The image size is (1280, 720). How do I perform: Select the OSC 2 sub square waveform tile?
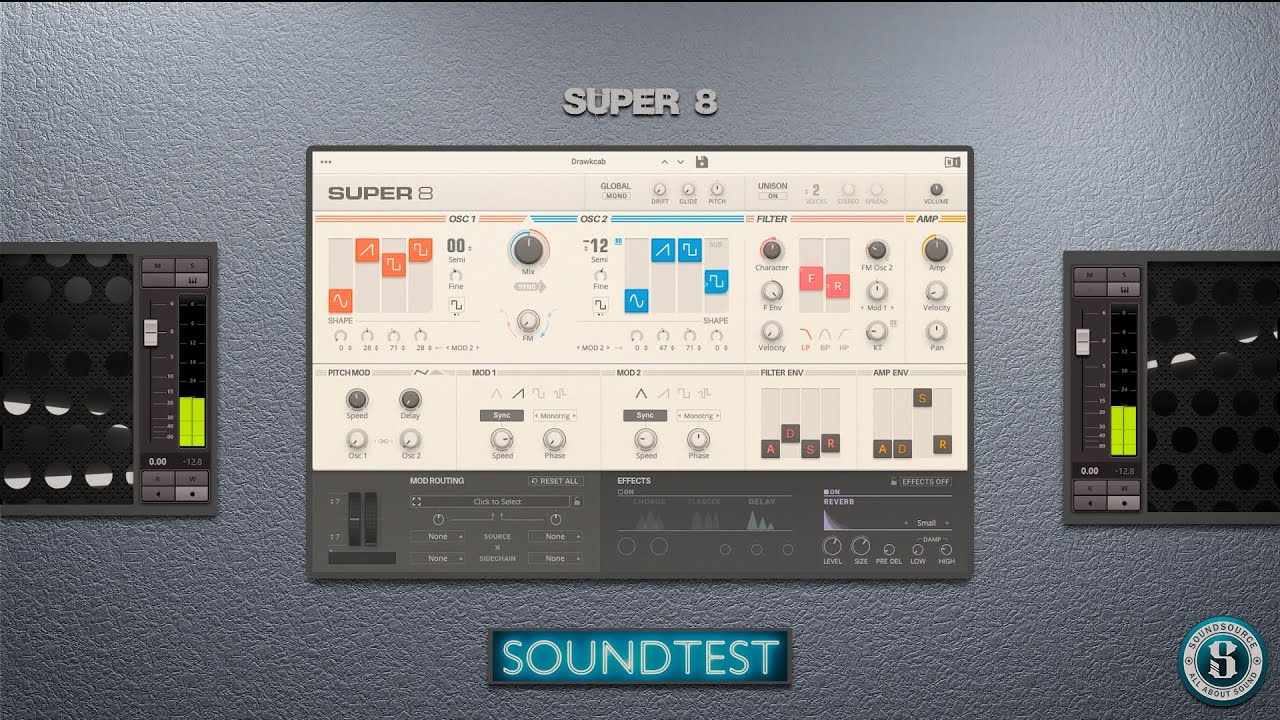(x=716, y=281)
